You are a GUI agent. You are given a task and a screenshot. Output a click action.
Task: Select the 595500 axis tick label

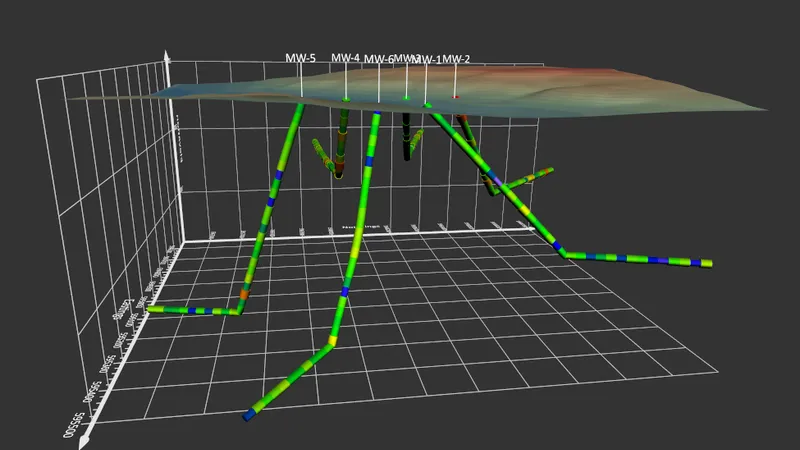click(73, 426)
